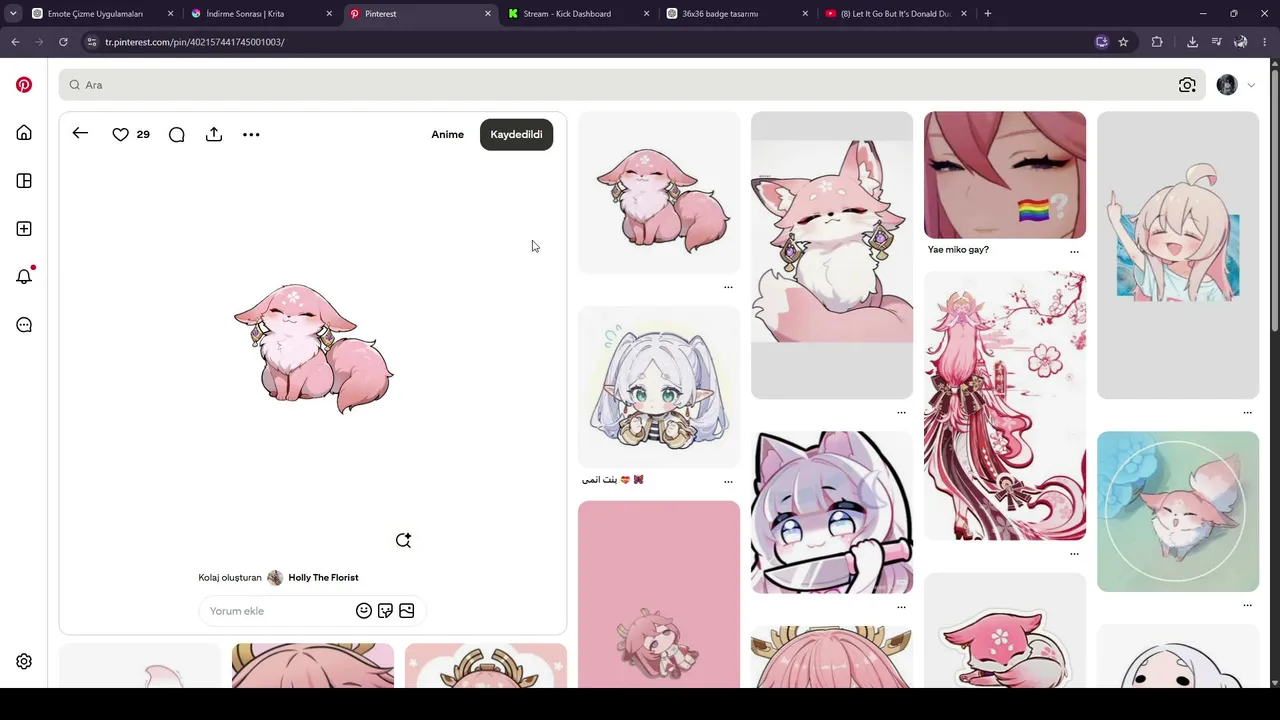Start a visual search with the camera icon
The width and height of the screenshot is (1280, 720).
pyautogui.click(x=1187, y=85)
